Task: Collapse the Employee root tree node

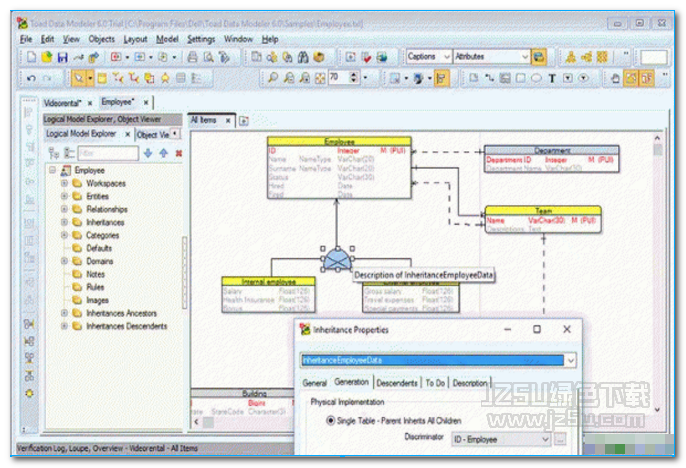Action: 52,170
